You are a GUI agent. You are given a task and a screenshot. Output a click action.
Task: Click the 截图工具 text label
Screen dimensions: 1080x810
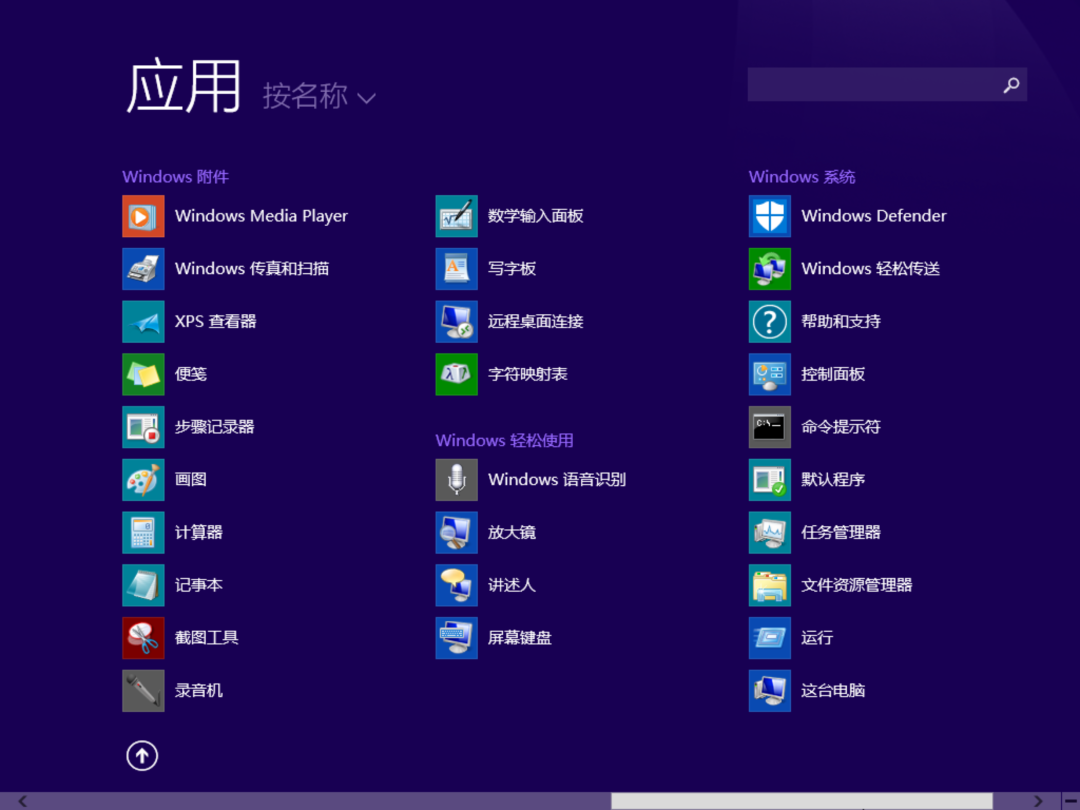coord(207,638)
